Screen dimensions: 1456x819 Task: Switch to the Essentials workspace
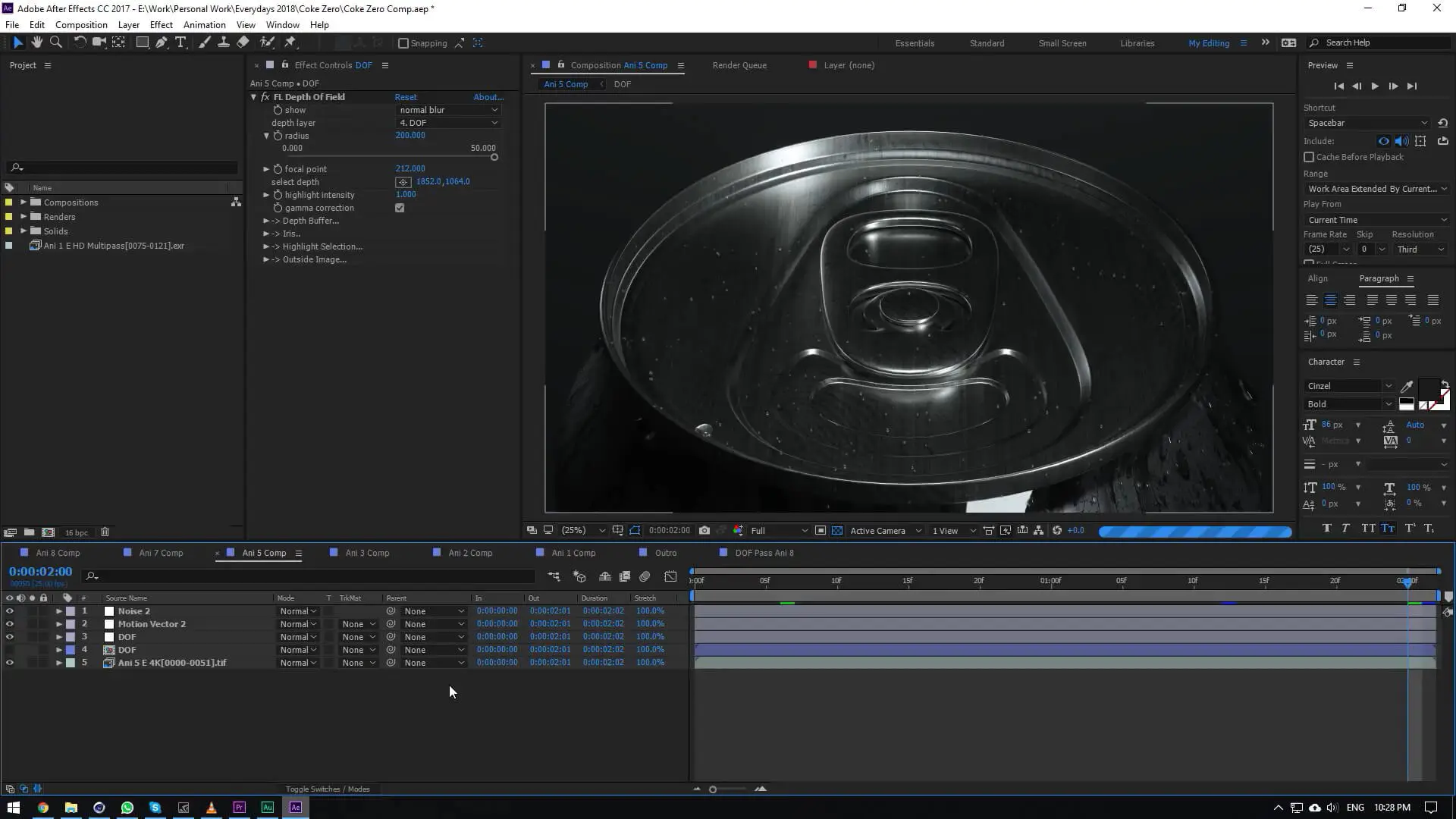coord(915,43)
